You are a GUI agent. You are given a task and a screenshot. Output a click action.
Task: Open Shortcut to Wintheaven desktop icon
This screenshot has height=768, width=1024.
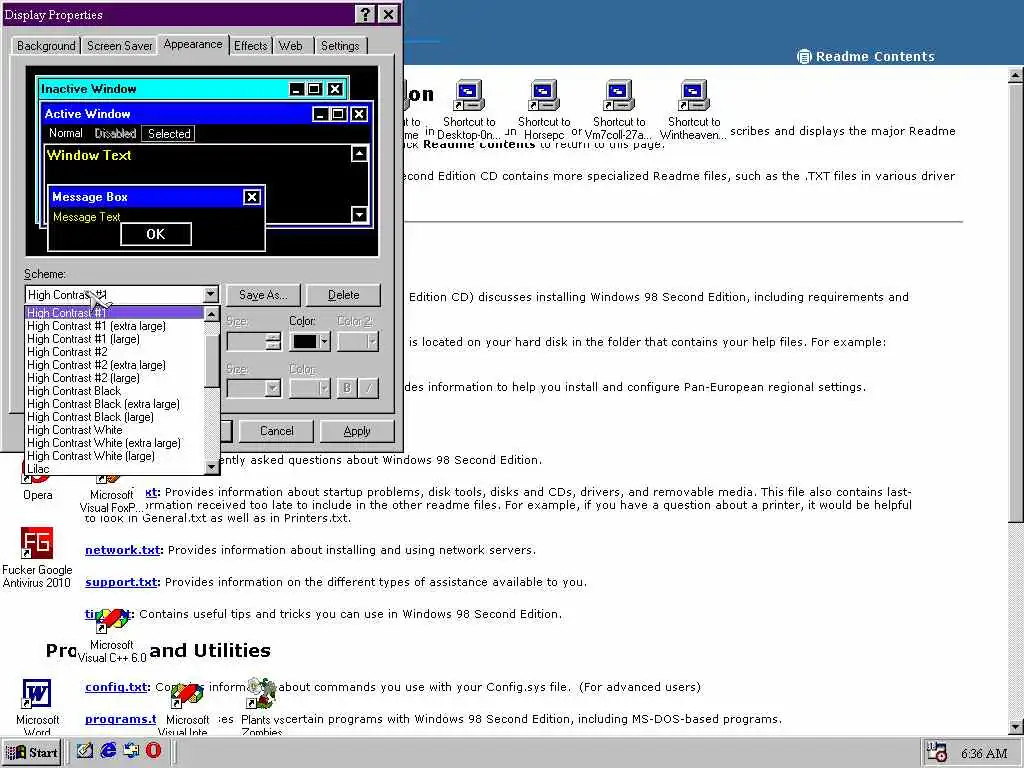694,109
